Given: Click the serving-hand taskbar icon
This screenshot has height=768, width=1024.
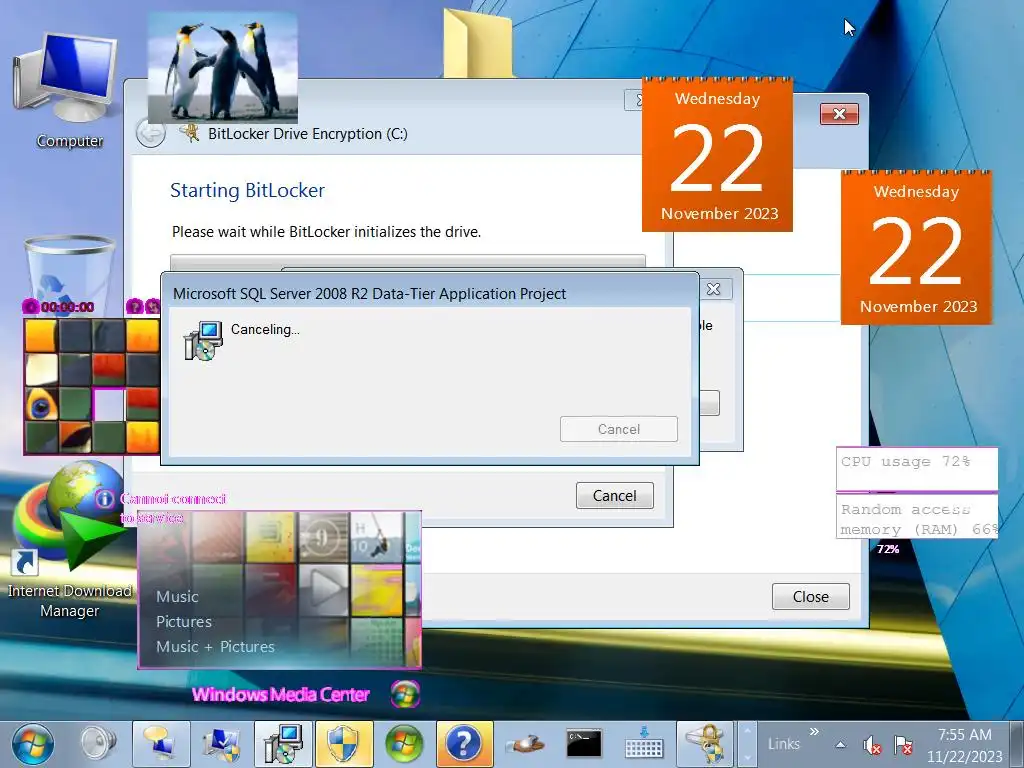Looking at the screenshot, I should point(525,744).
